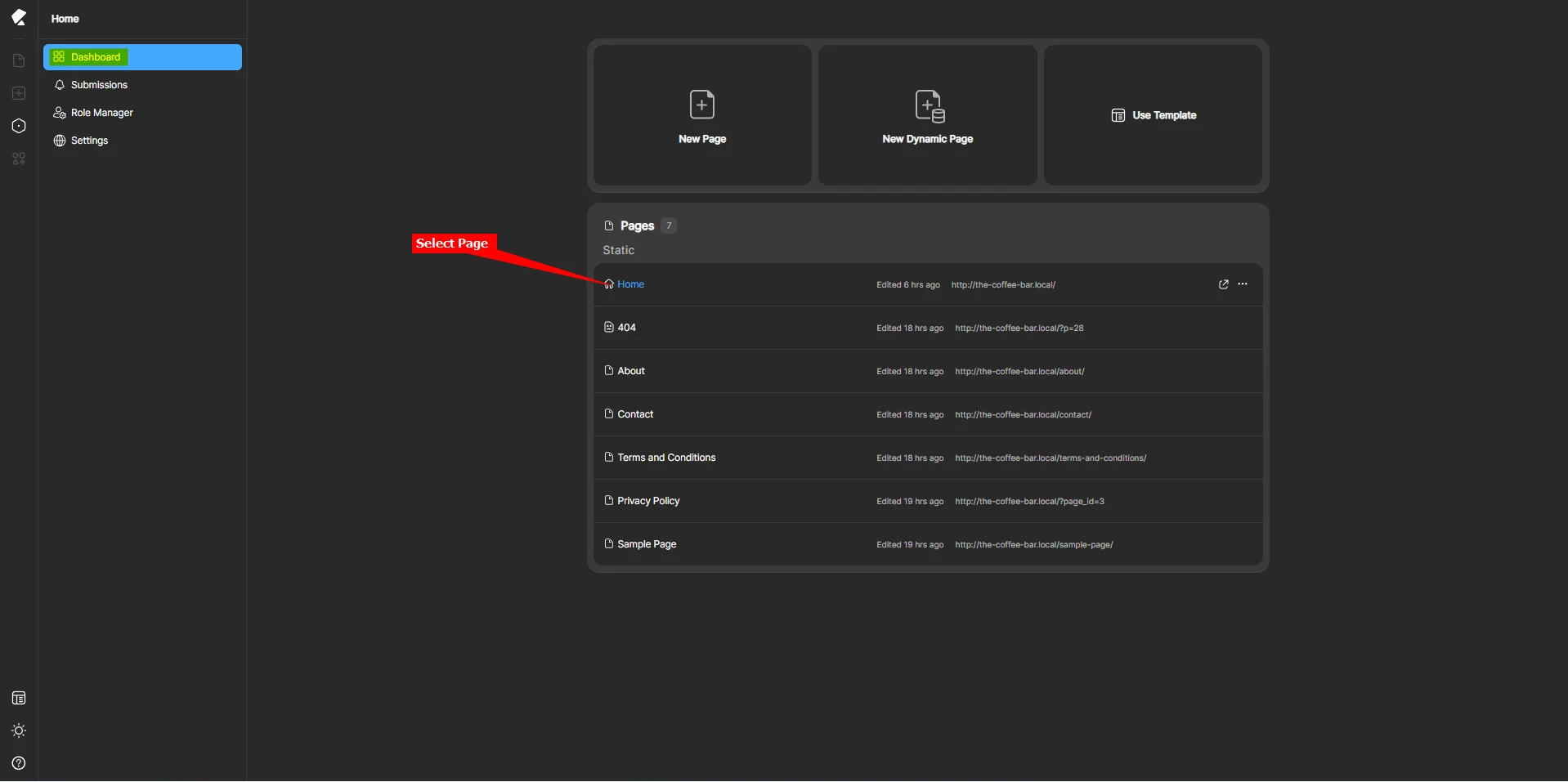The image size is (1568, 782).
Task: Open the template library icon at rail bottom
Action: [x=19, y=698]
